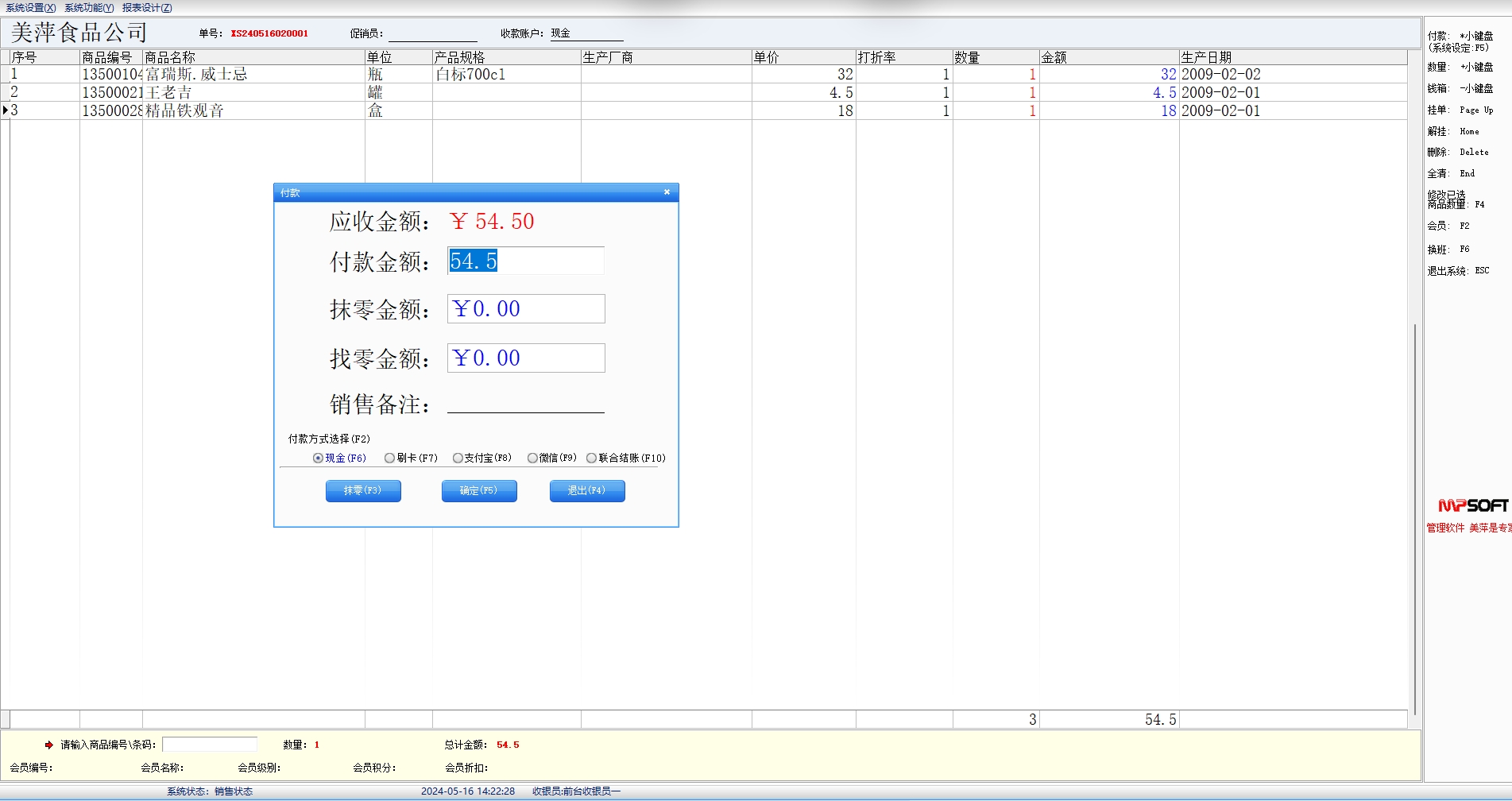This screenshot has height=801, width=1512.
Task: Open the 系统设置 menu
Action: 31,8
